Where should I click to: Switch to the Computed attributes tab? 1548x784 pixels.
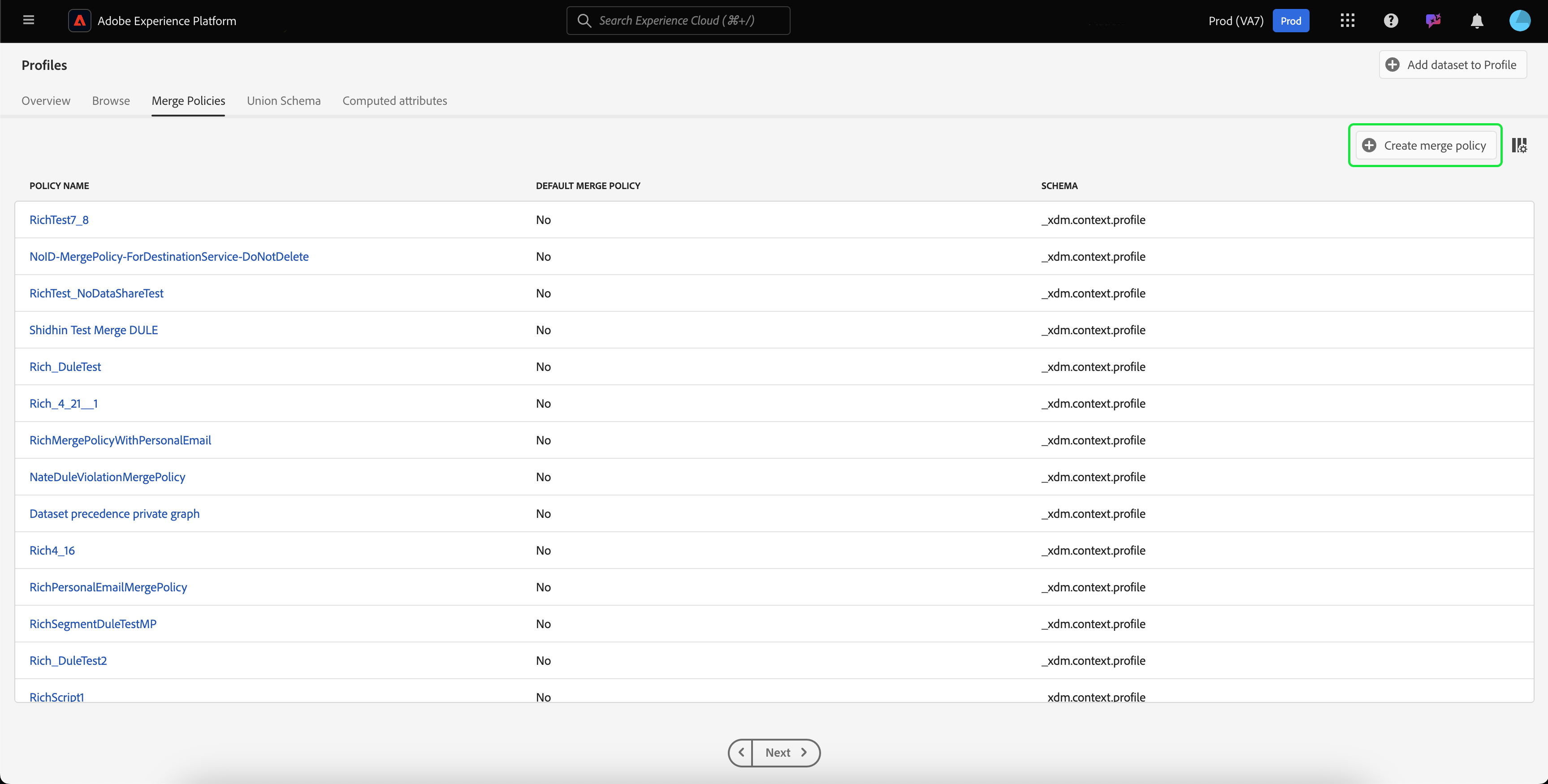[x=394, y=100]
